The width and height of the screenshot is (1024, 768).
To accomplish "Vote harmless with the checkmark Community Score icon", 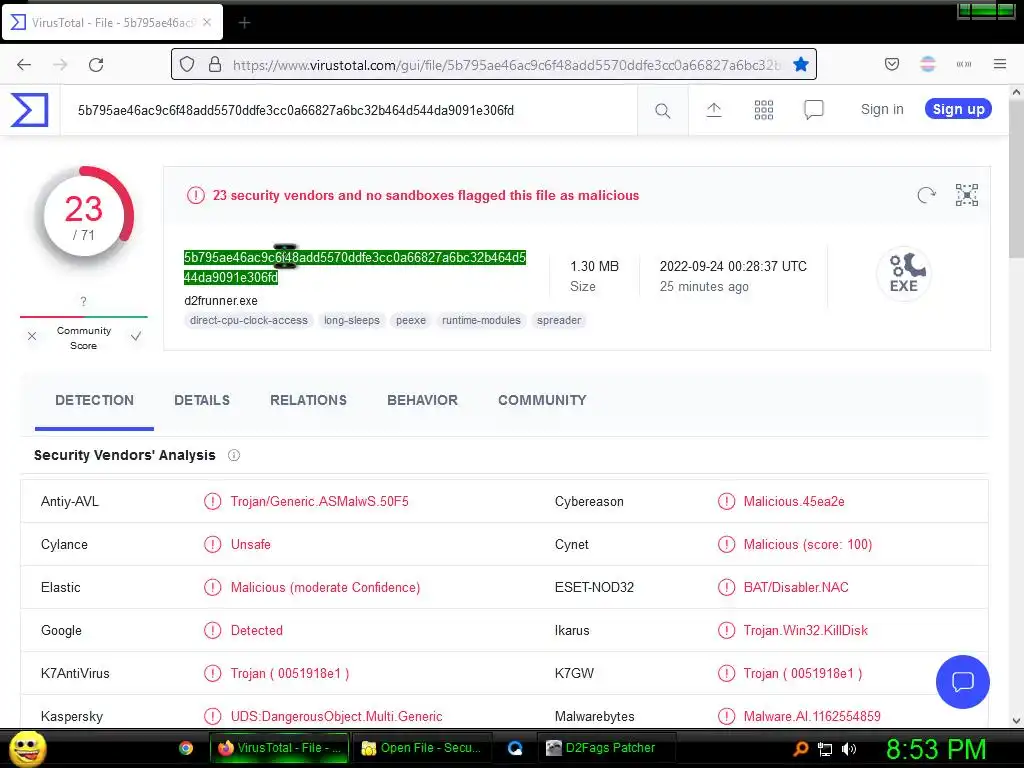I will coord(136,336).
